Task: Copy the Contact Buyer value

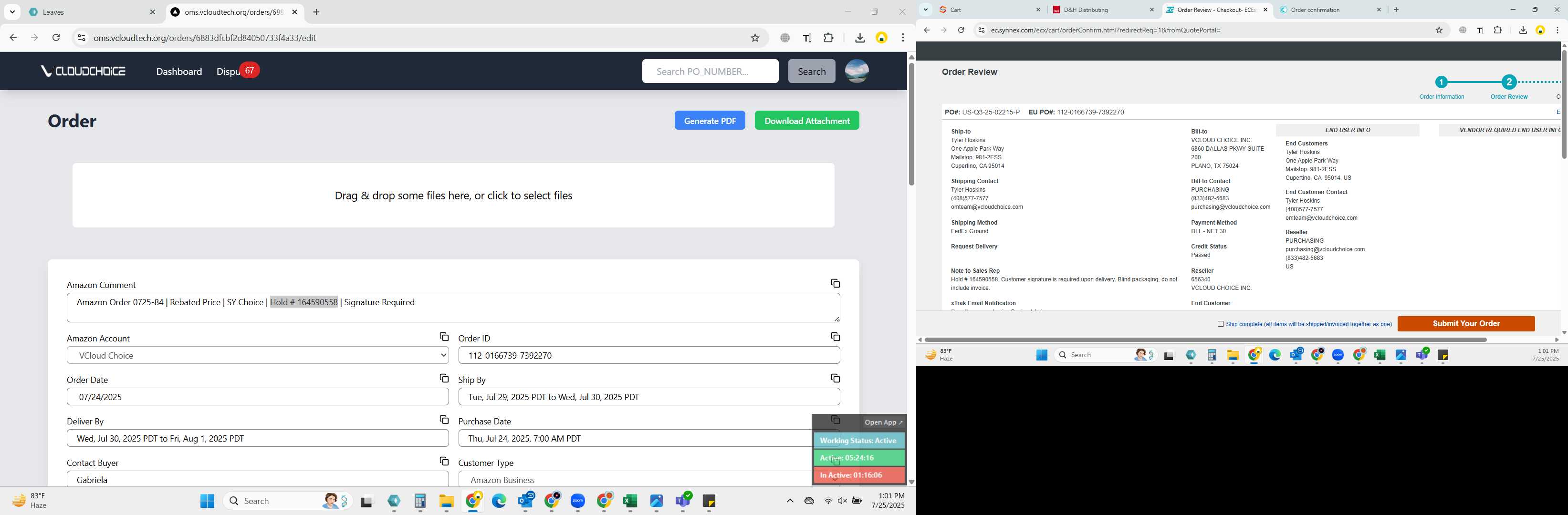Action: [444, 462]
